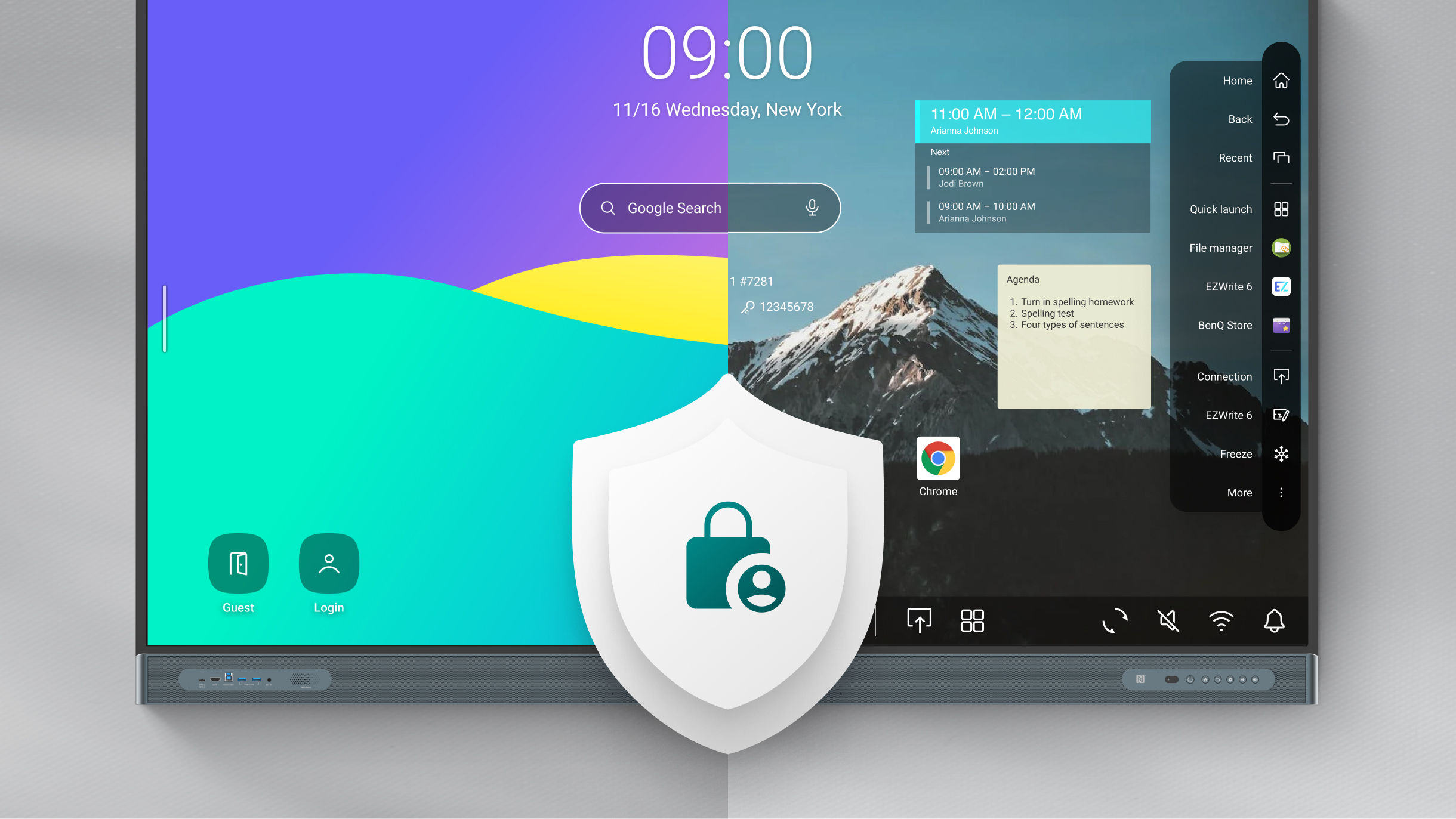Click the Google Search input field
This screenshot has width=1456, height=819.
point(711,208)
